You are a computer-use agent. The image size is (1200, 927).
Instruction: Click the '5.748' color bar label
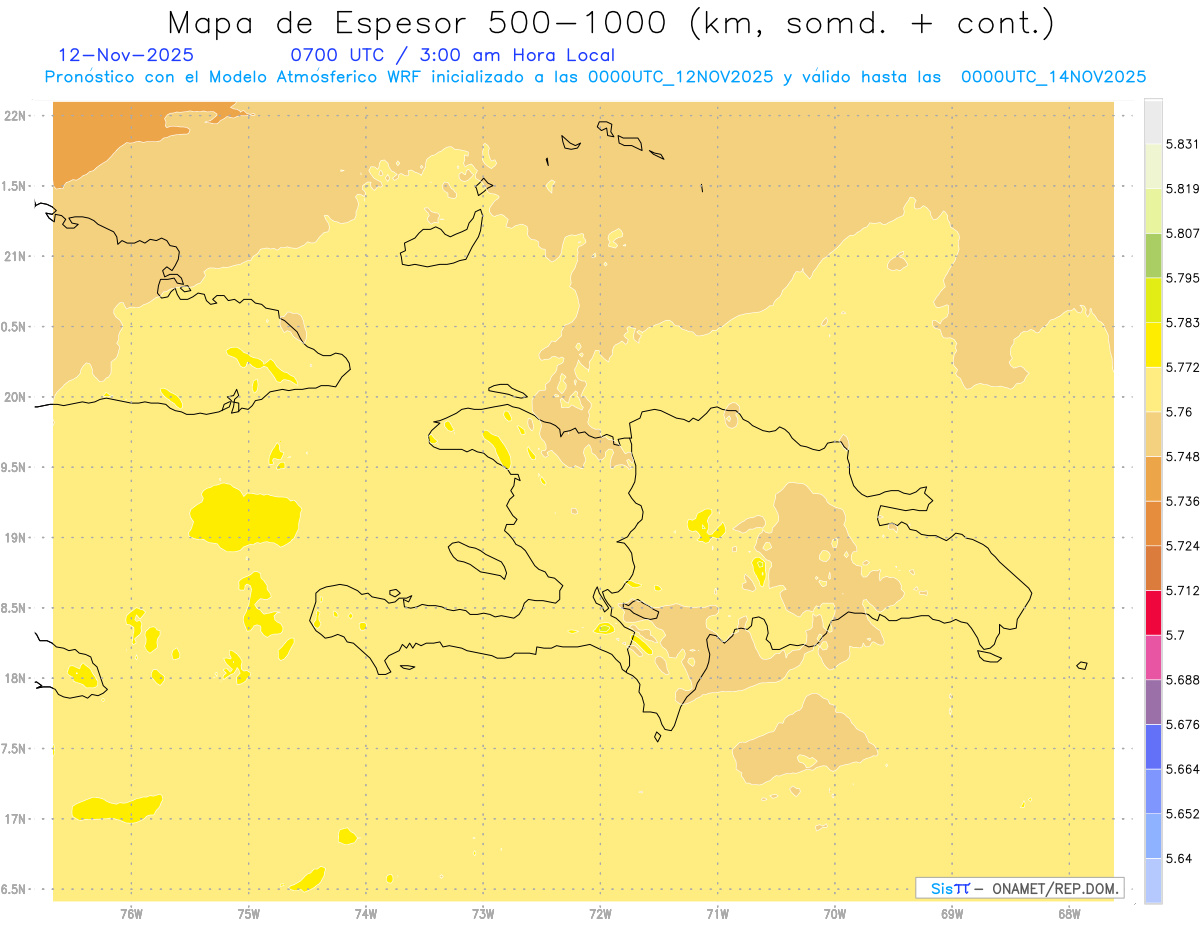point(1182,456)
